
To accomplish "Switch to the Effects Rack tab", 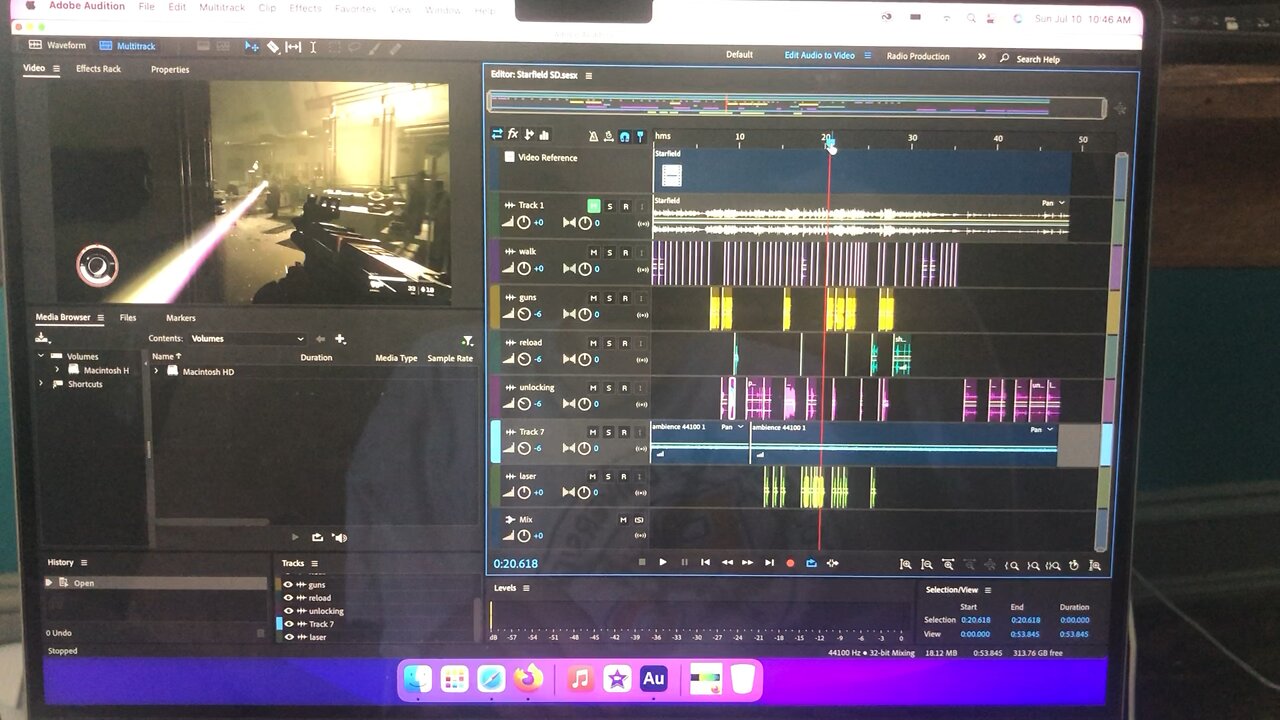I will [x=98, y=69].
